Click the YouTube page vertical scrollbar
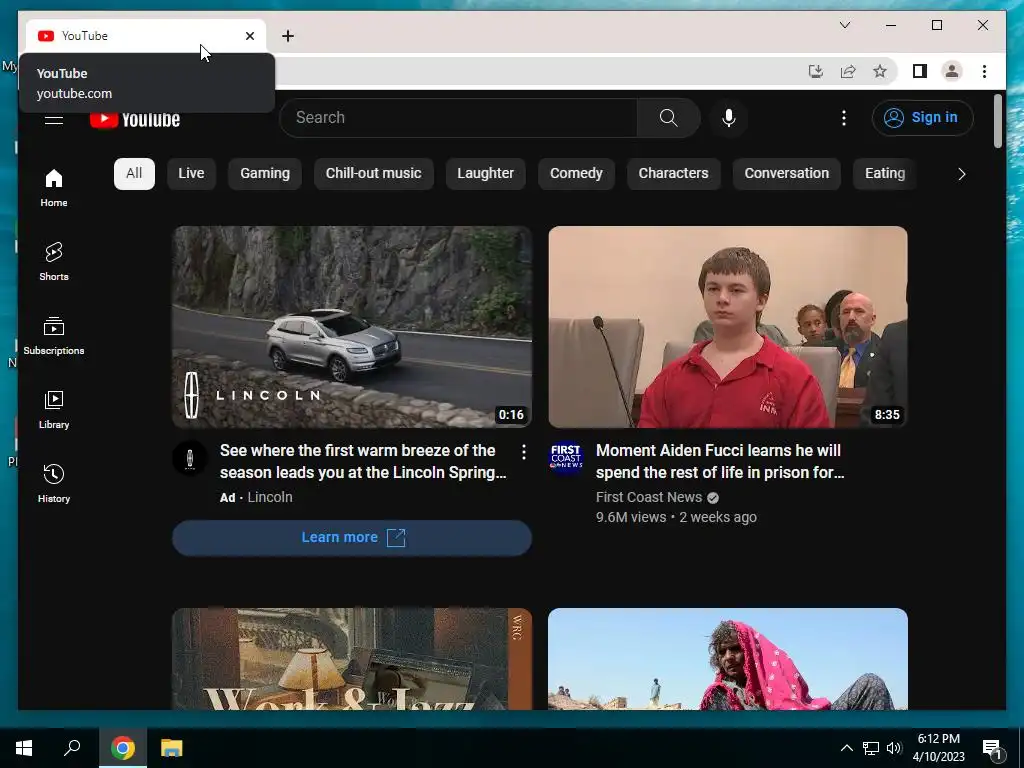Screen dimensions: 1024x768 tap(997, 122)
